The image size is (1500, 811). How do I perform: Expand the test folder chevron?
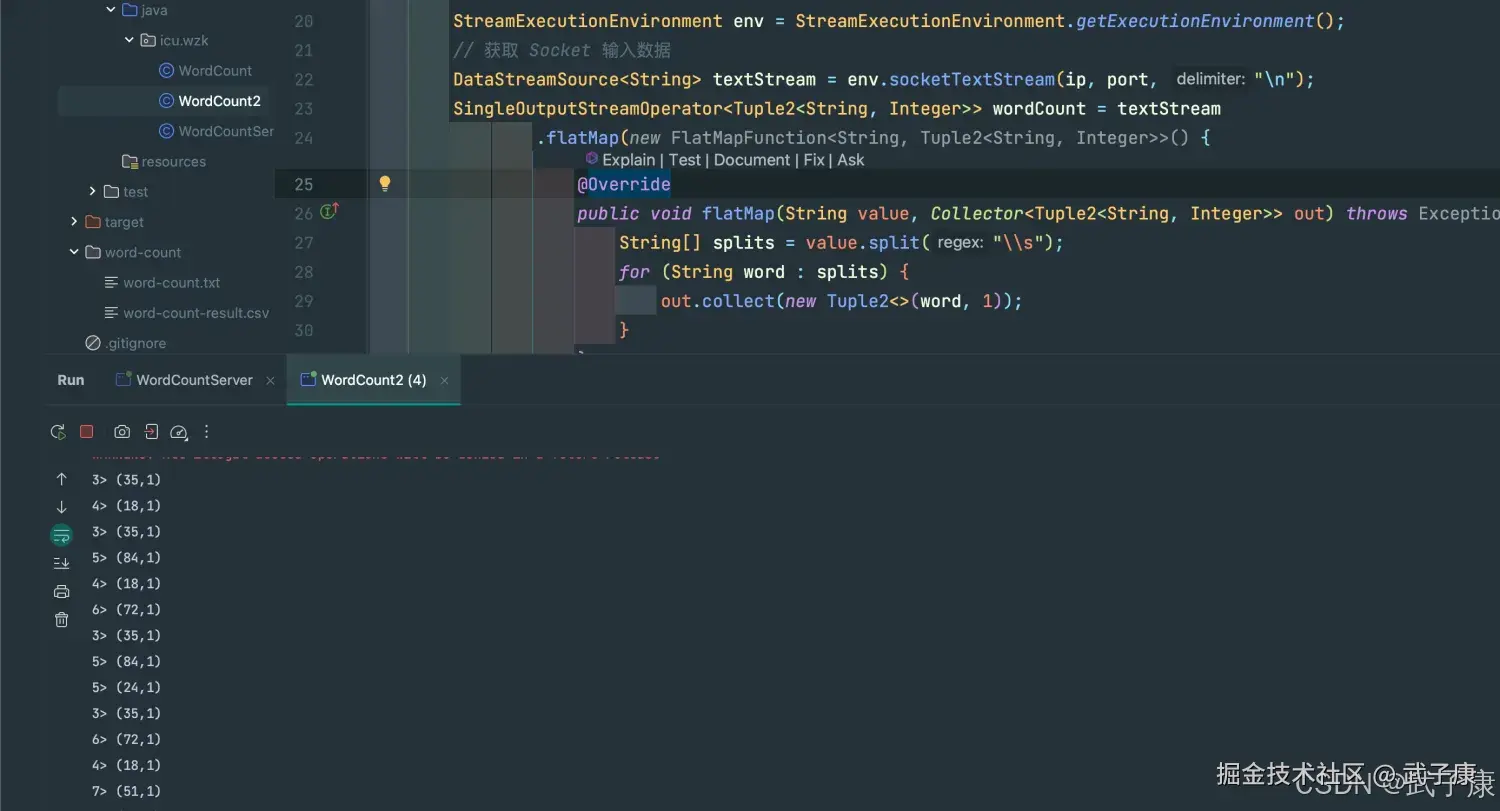pyautogui.click(x=92, y=191)
